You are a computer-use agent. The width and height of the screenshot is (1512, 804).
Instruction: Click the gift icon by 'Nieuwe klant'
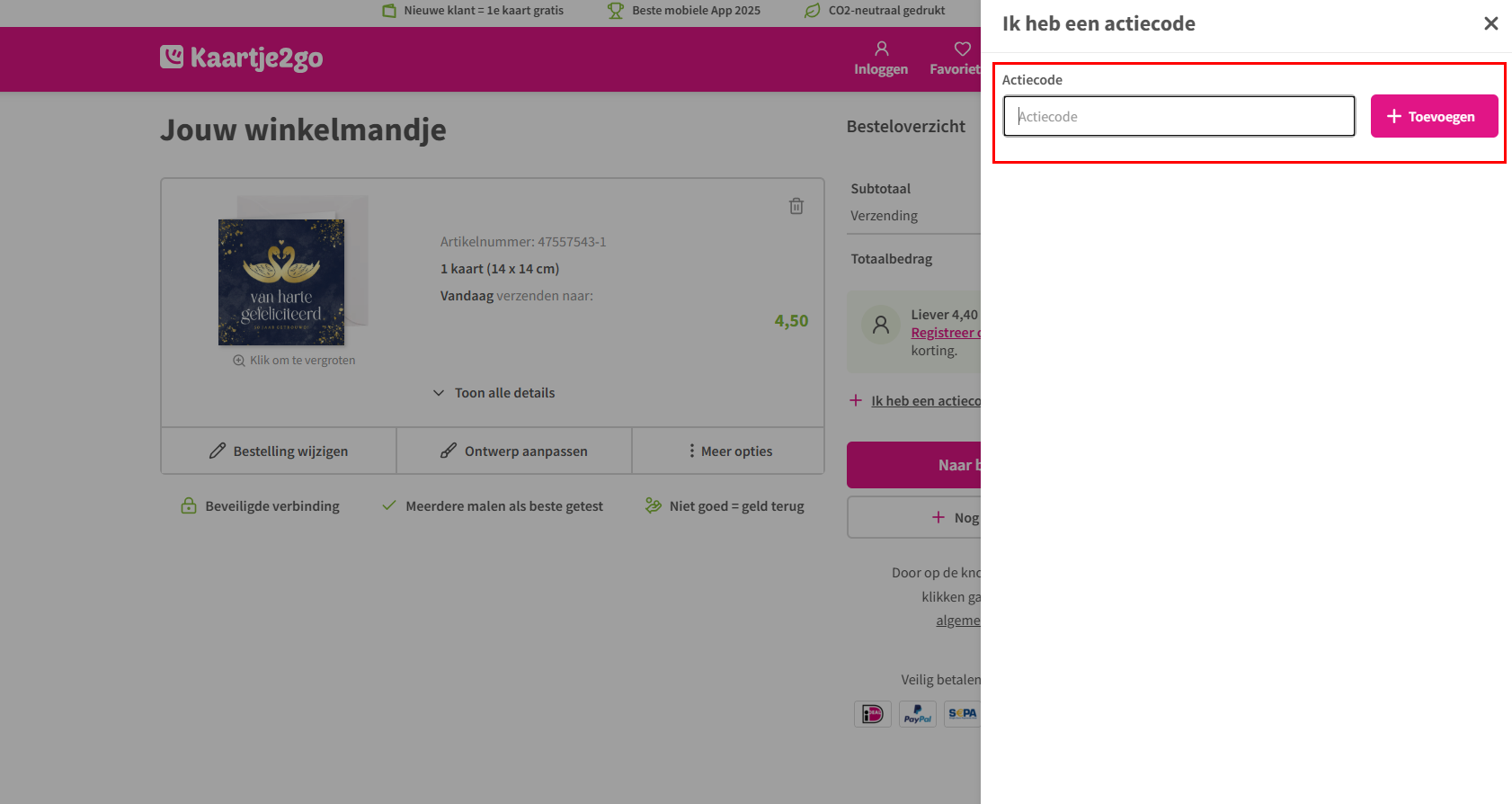point(389,11)
